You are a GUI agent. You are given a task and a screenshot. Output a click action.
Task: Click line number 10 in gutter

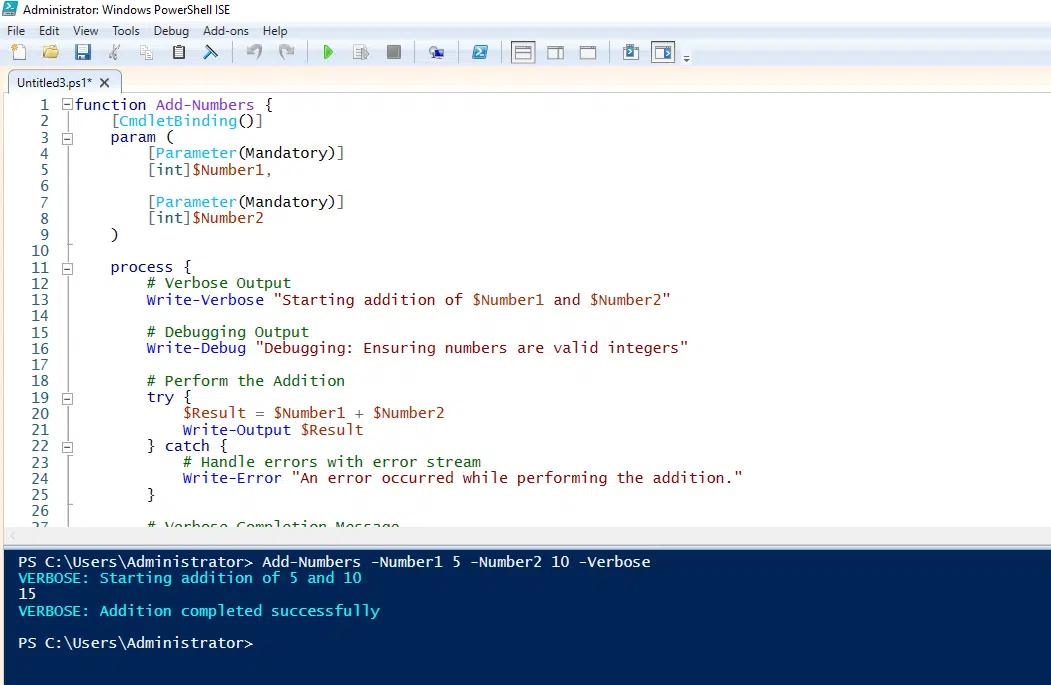click(40, 251)
